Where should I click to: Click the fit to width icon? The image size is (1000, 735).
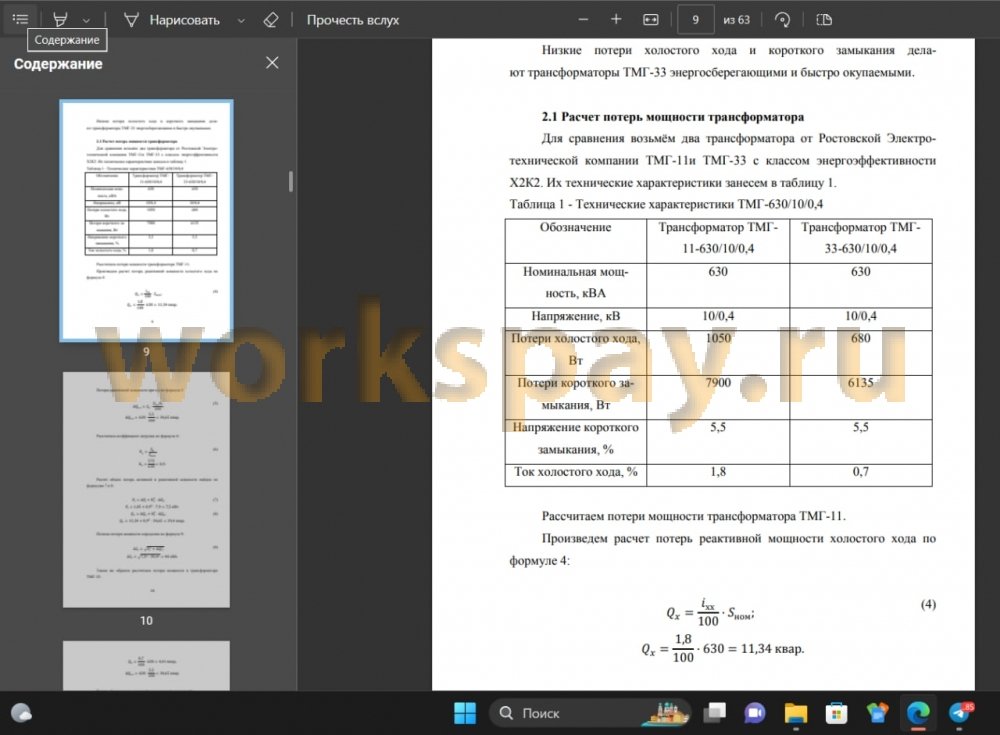651,20
